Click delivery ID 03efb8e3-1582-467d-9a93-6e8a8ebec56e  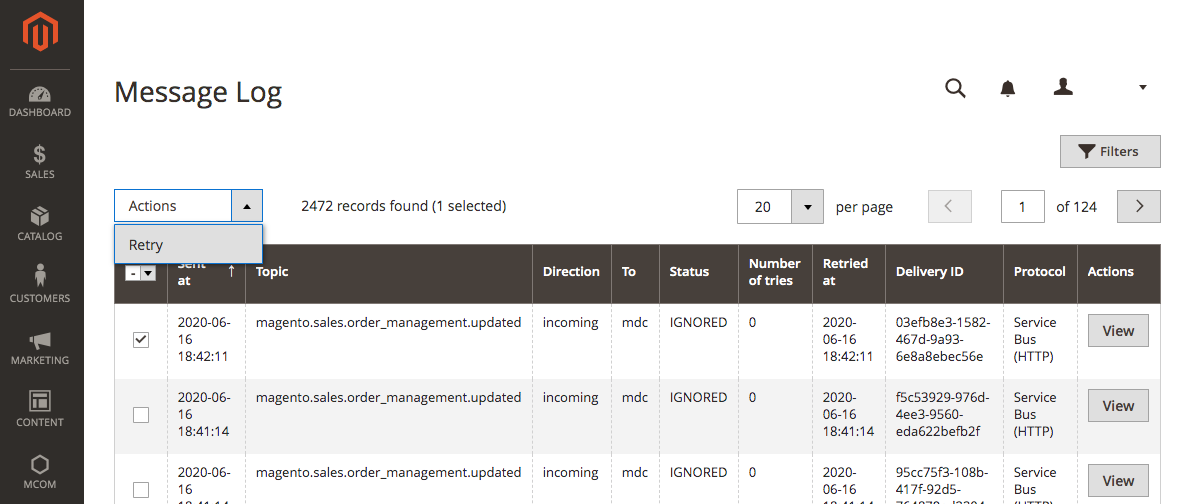941,339
